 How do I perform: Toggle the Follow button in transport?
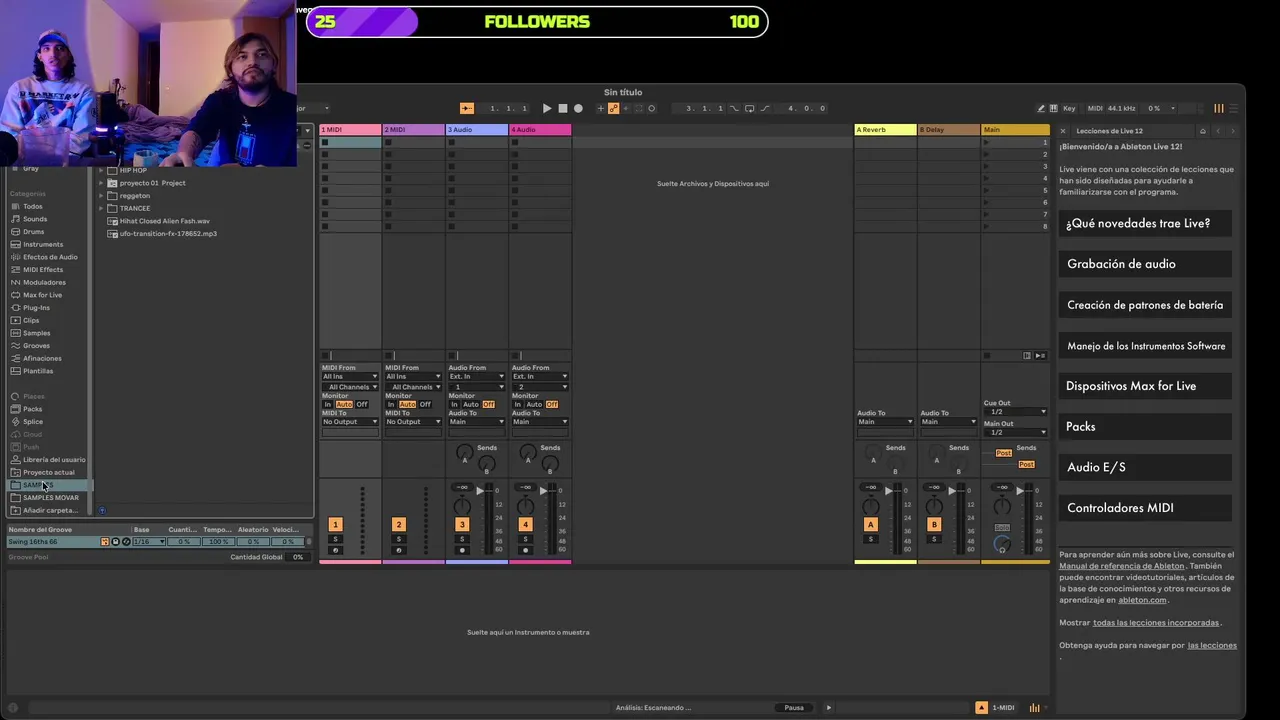coord(467,108)
